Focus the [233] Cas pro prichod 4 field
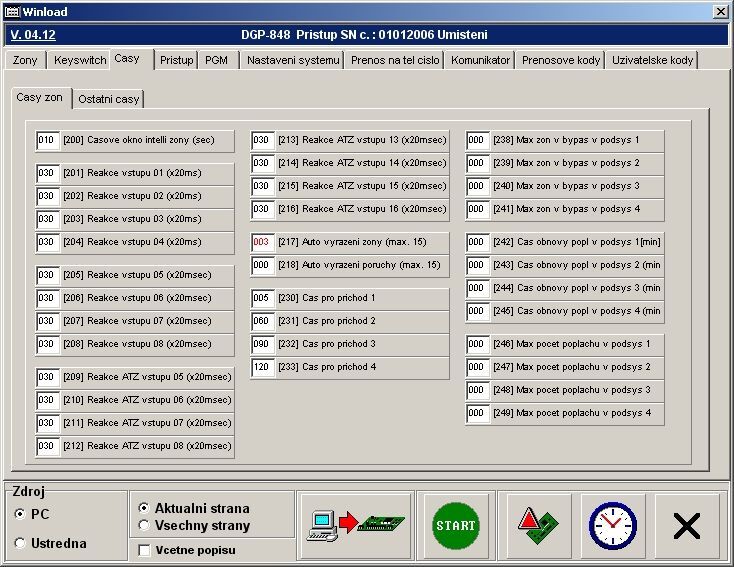734x567 pixels. 262,367
